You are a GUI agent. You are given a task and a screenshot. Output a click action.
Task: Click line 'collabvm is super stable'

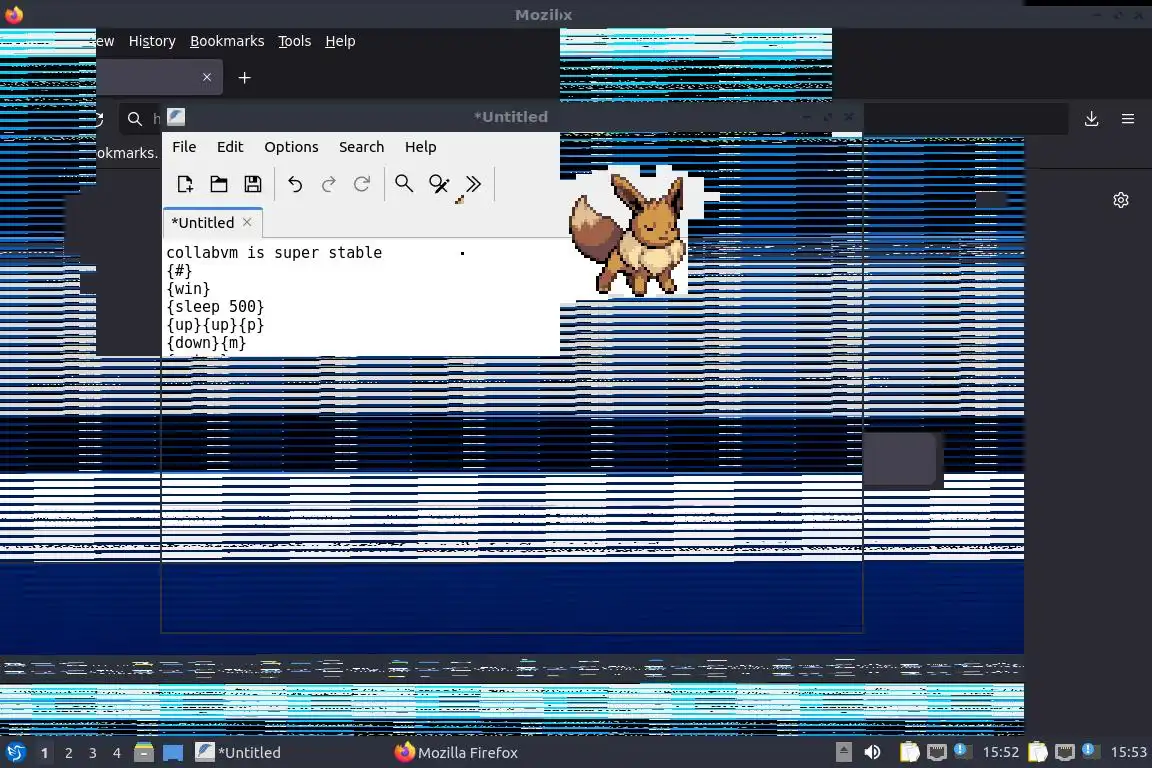click(x=274, y=253)
